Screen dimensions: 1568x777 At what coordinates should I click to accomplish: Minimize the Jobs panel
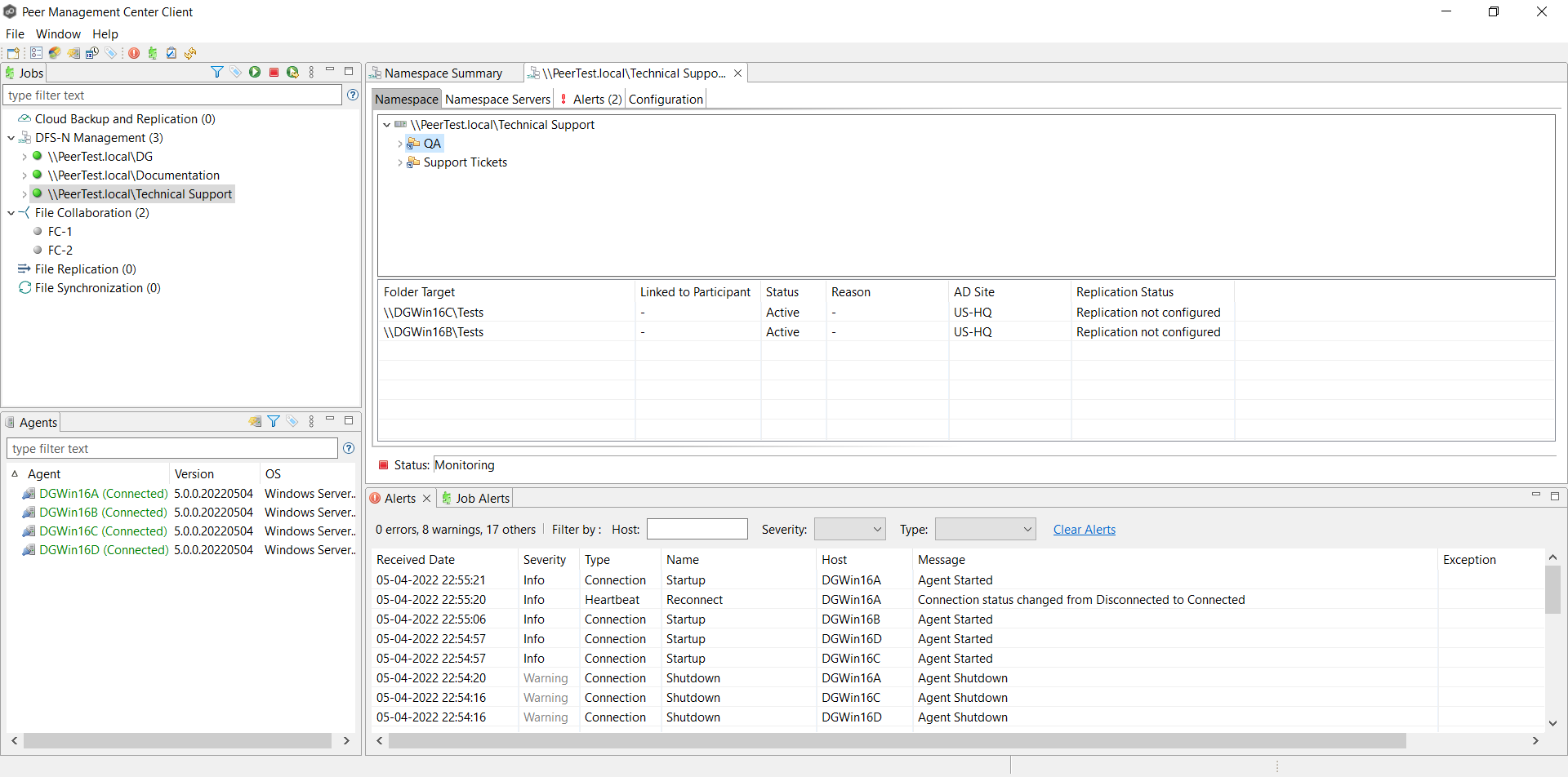point(330,71)
